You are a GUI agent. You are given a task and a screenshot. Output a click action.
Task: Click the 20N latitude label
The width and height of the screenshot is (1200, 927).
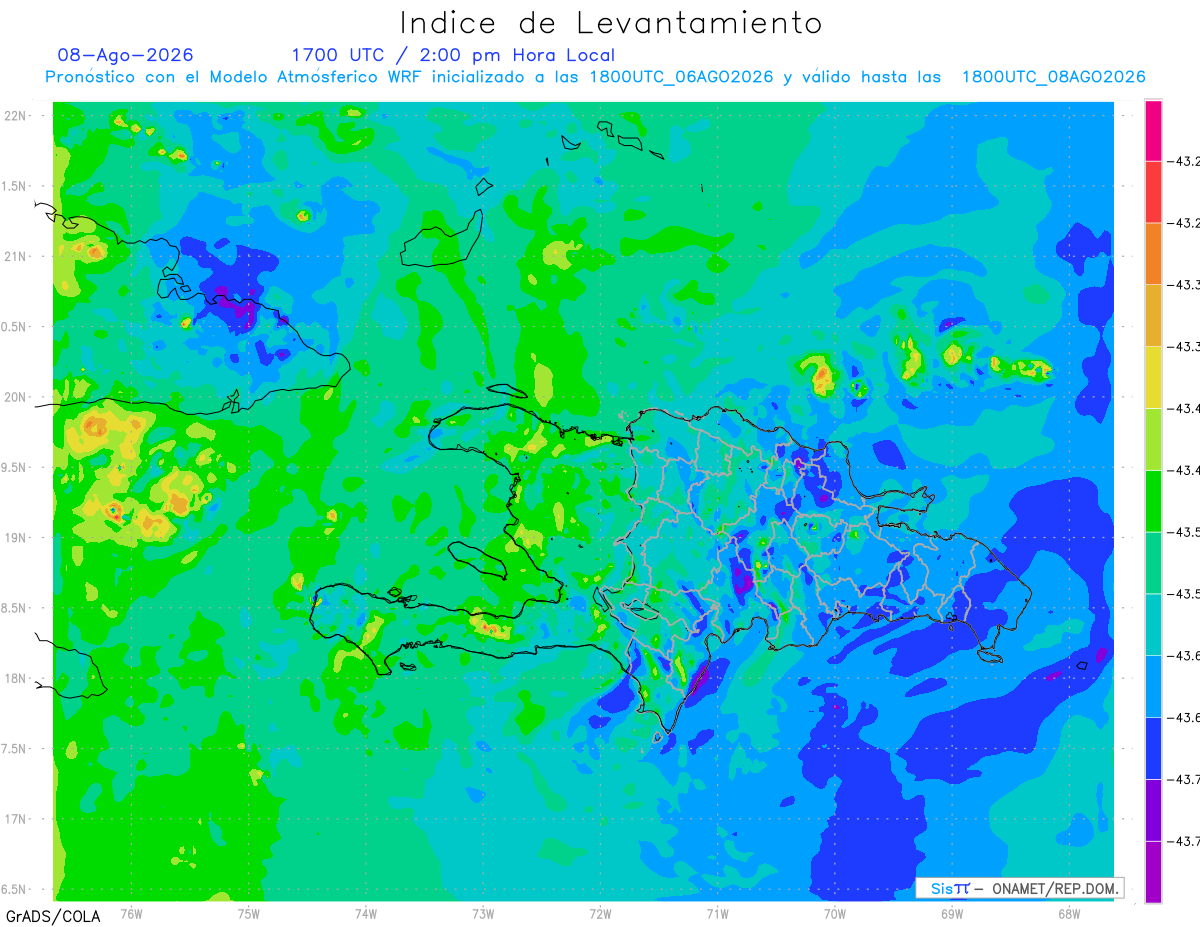click(x=17, y=397)
